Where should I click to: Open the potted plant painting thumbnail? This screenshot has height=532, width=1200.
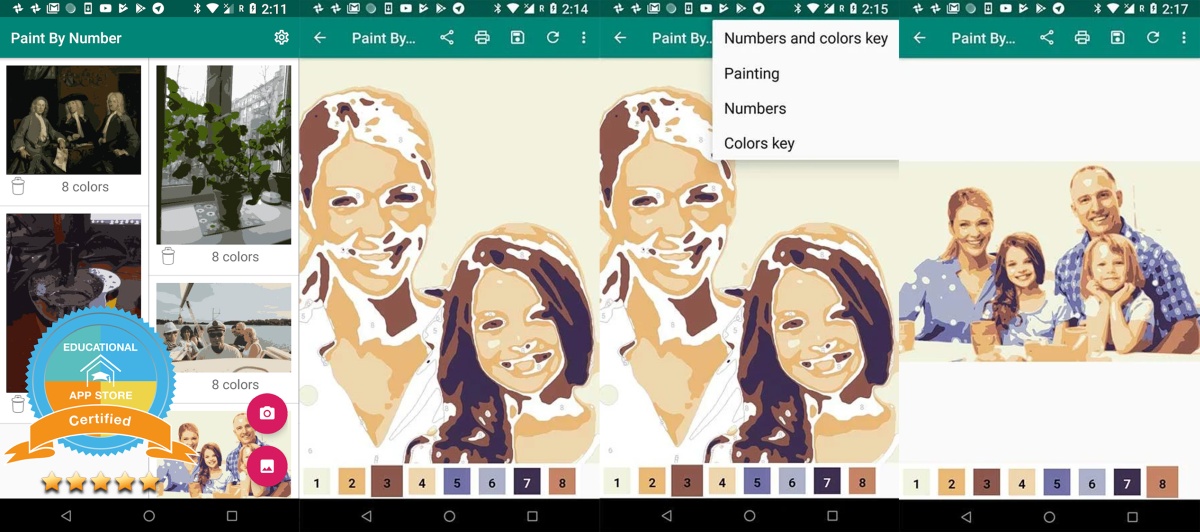coord(224,155)
